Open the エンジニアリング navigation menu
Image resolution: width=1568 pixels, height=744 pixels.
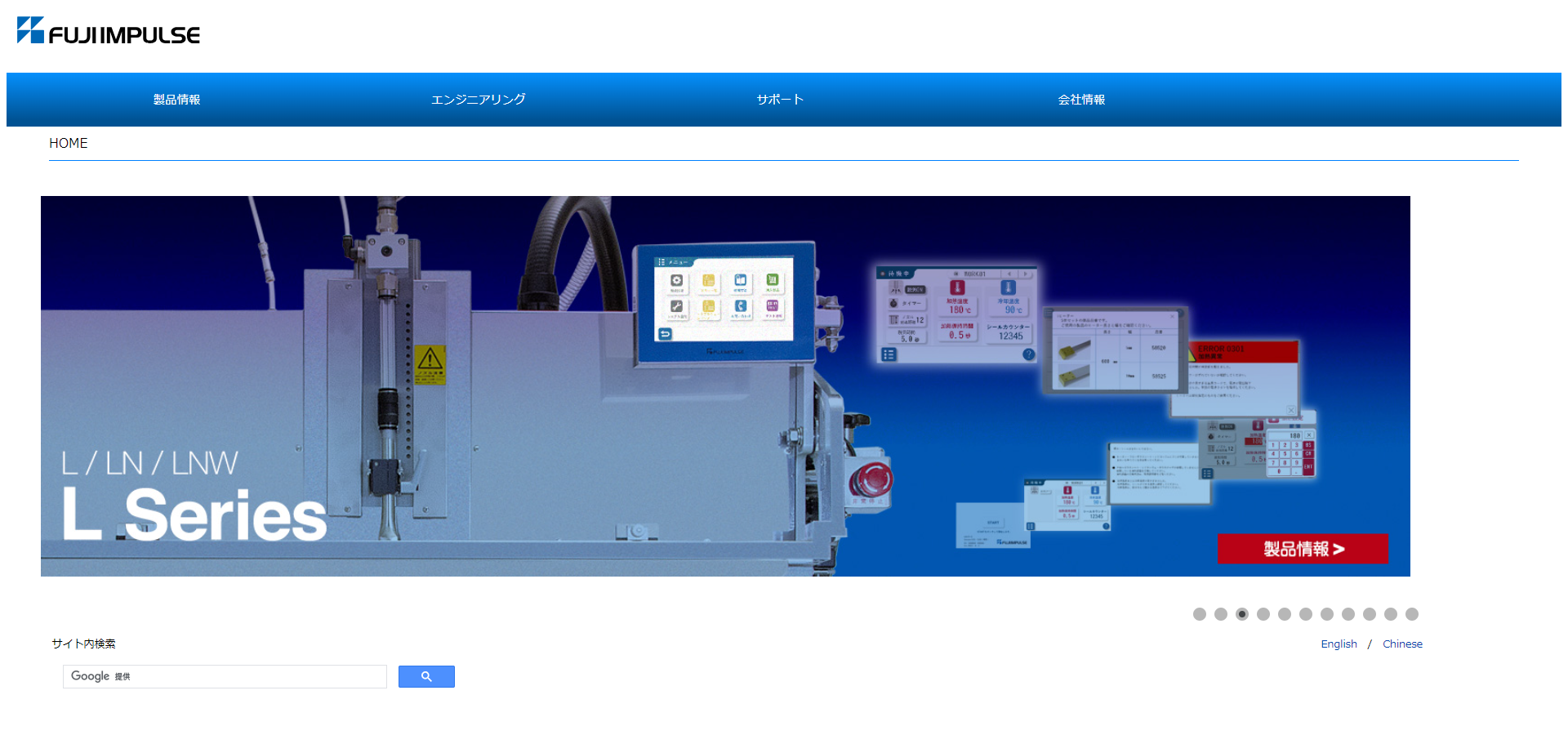tap(478, 100)
